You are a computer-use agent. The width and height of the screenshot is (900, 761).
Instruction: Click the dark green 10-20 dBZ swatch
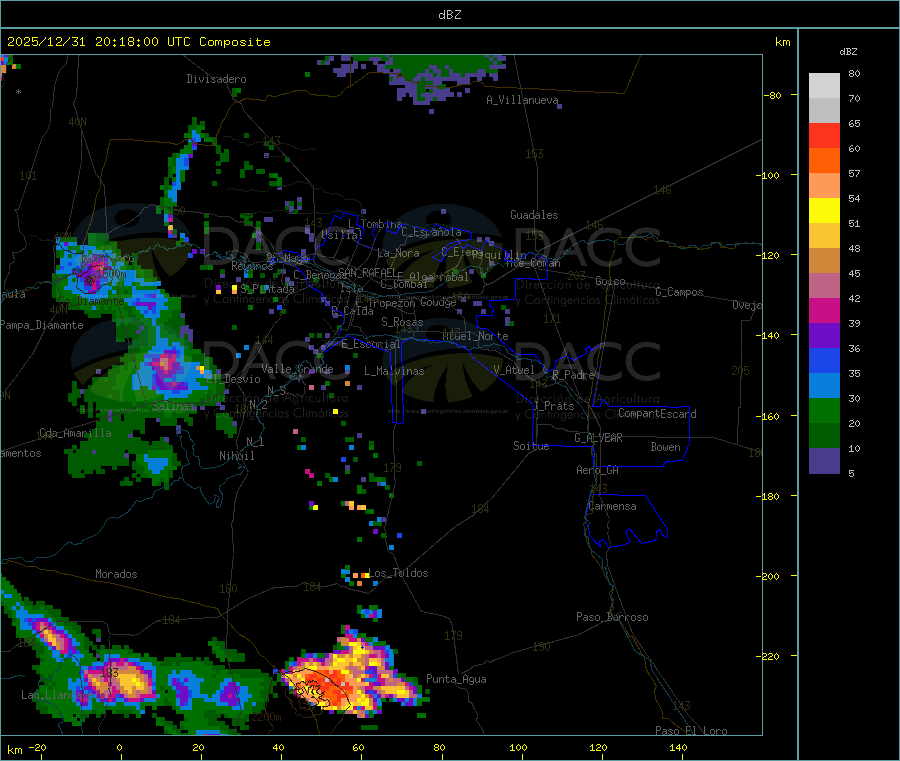coord(824,436)
